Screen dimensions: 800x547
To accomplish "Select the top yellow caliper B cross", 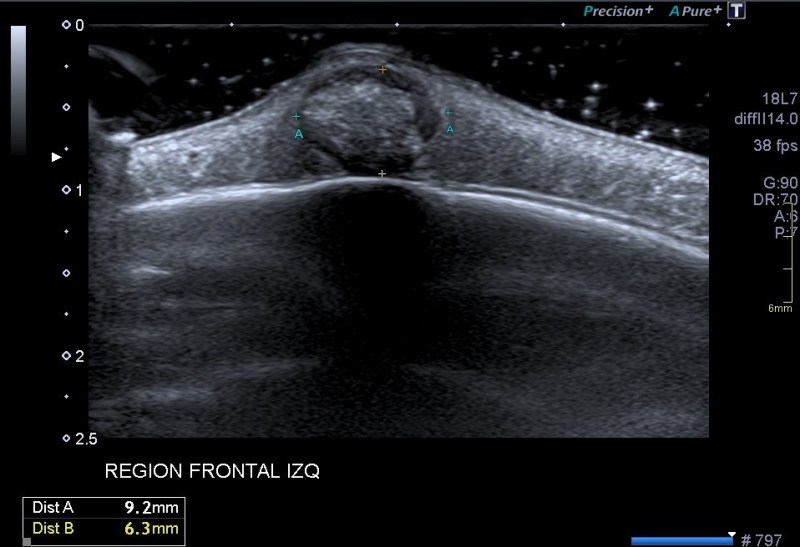I will point(382,69).
